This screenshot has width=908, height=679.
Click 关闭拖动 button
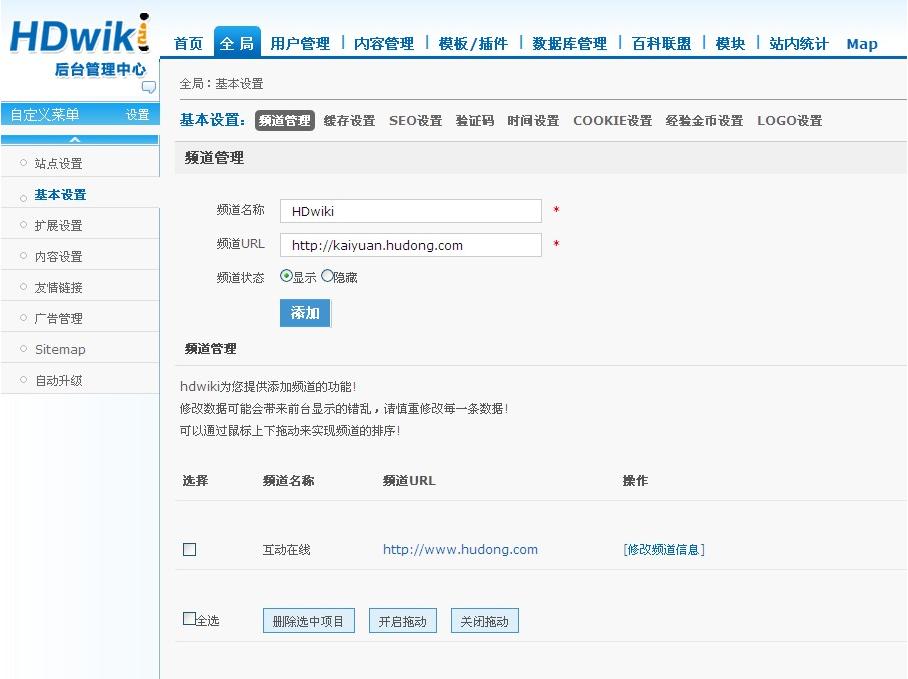coord(485,621)
